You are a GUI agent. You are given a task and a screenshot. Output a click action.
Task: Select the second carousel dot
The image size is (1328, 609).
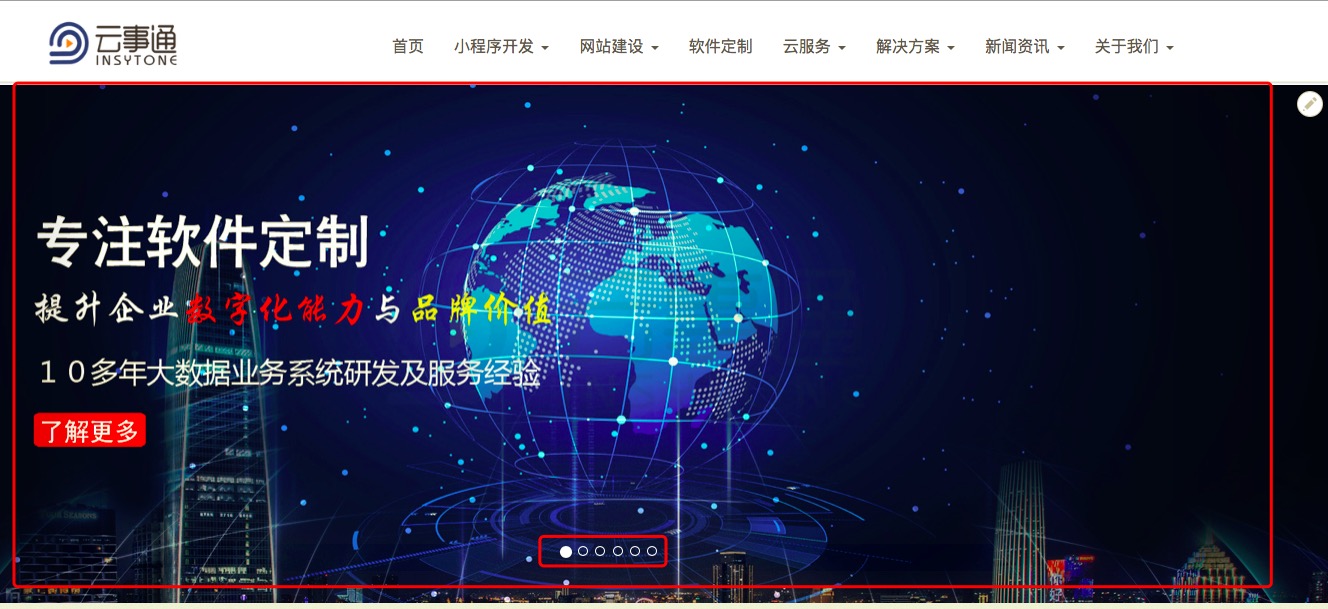pyautogui.click(x=583, y=550)
